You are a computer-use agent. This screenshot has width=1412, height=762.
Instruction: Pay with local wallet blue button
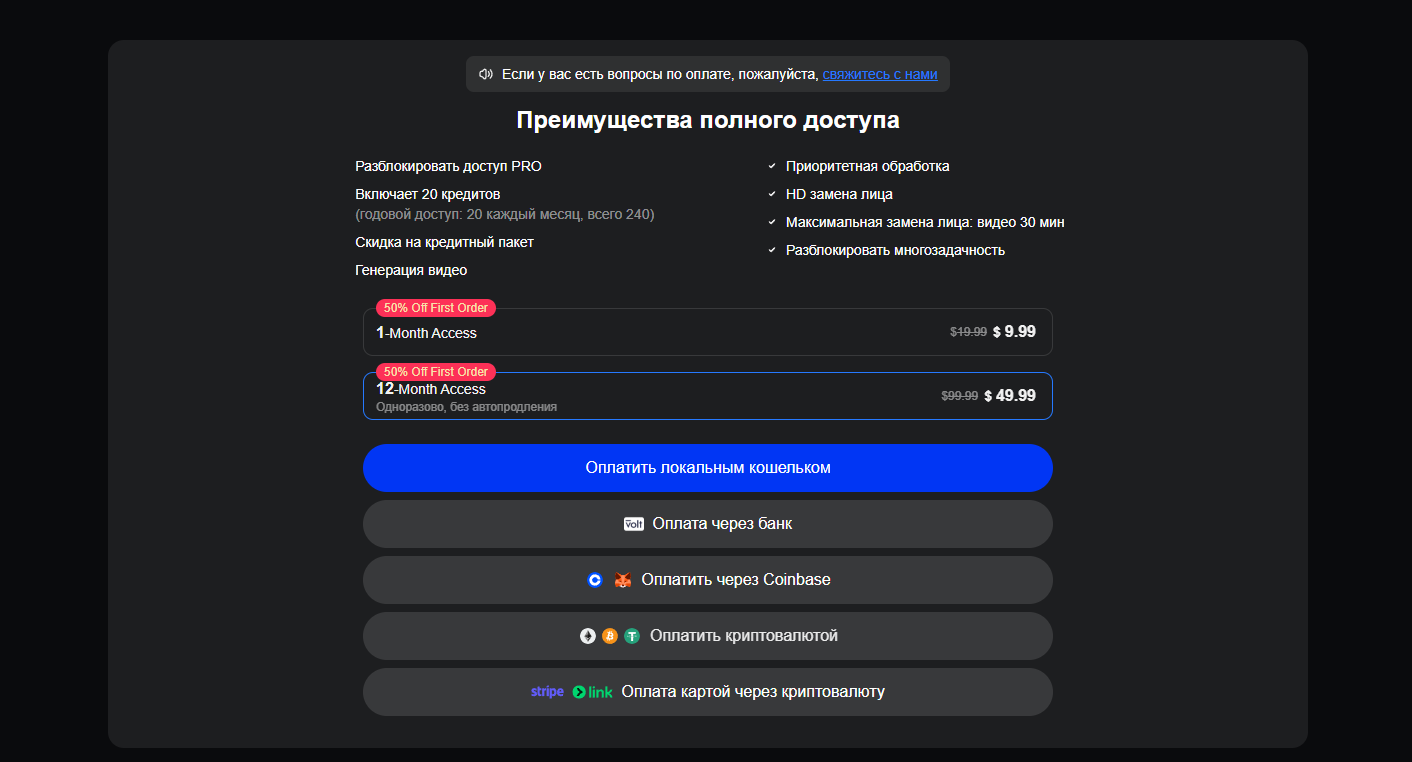708,468
